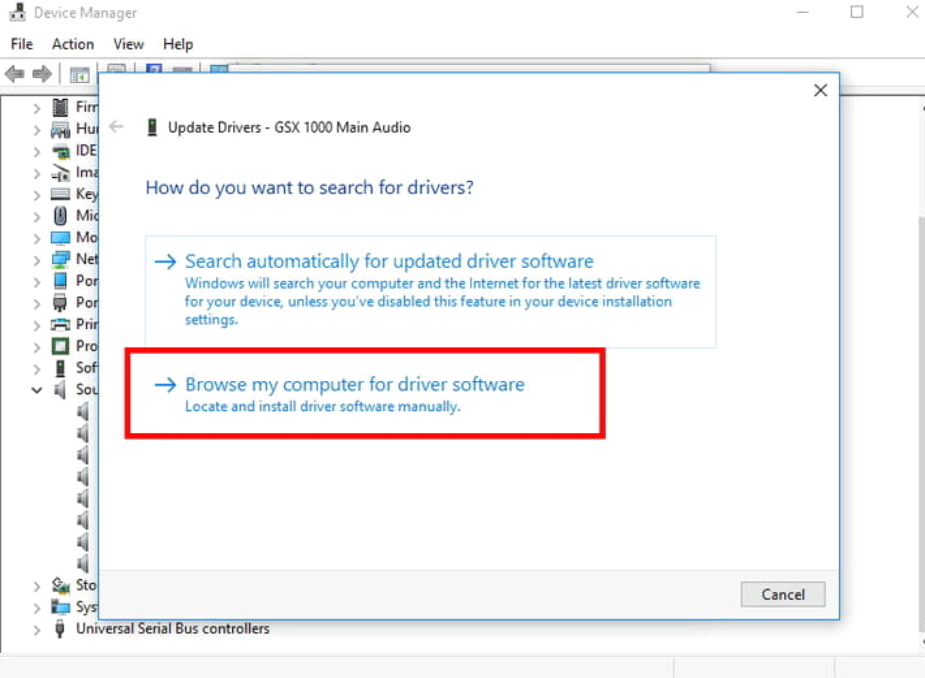Open the View menu
Viewport: 925px width, 678px height.
pos(128,44)
